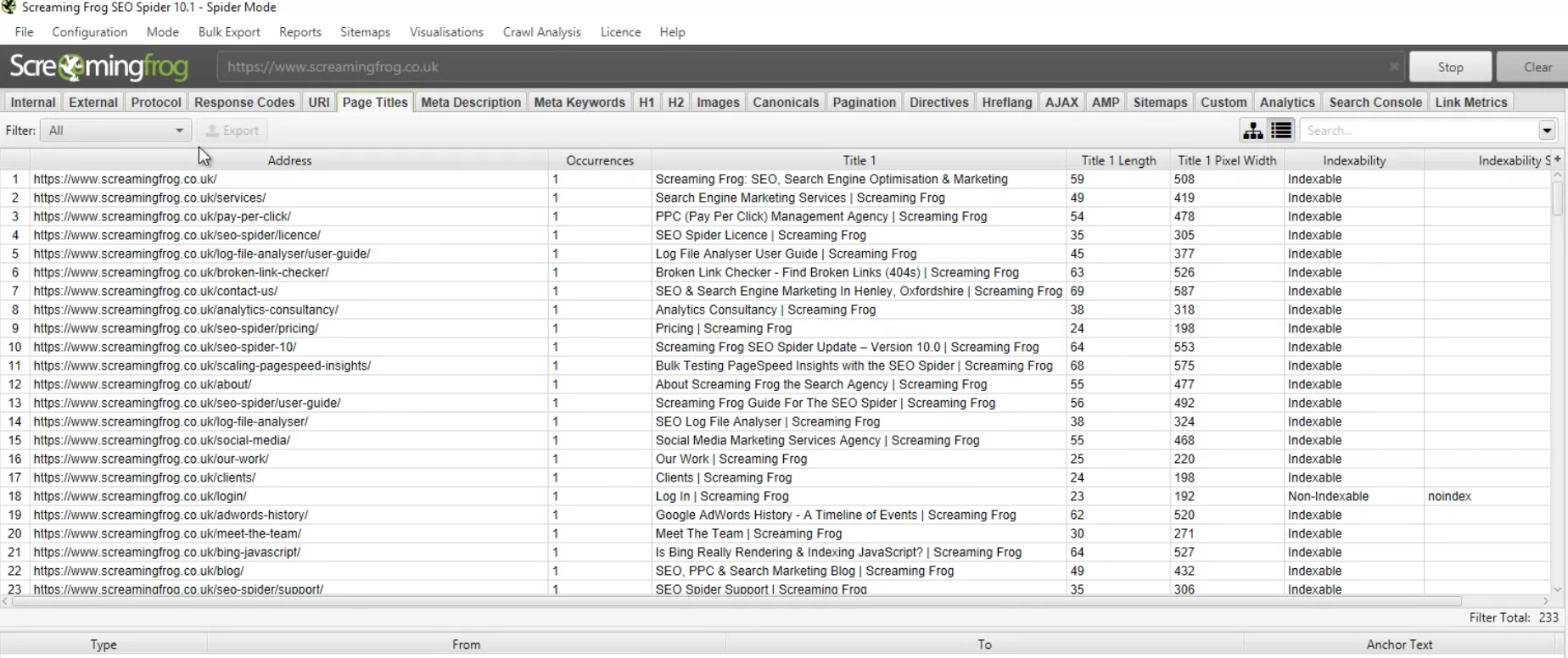Sort by the Address column header

[289, 160]
